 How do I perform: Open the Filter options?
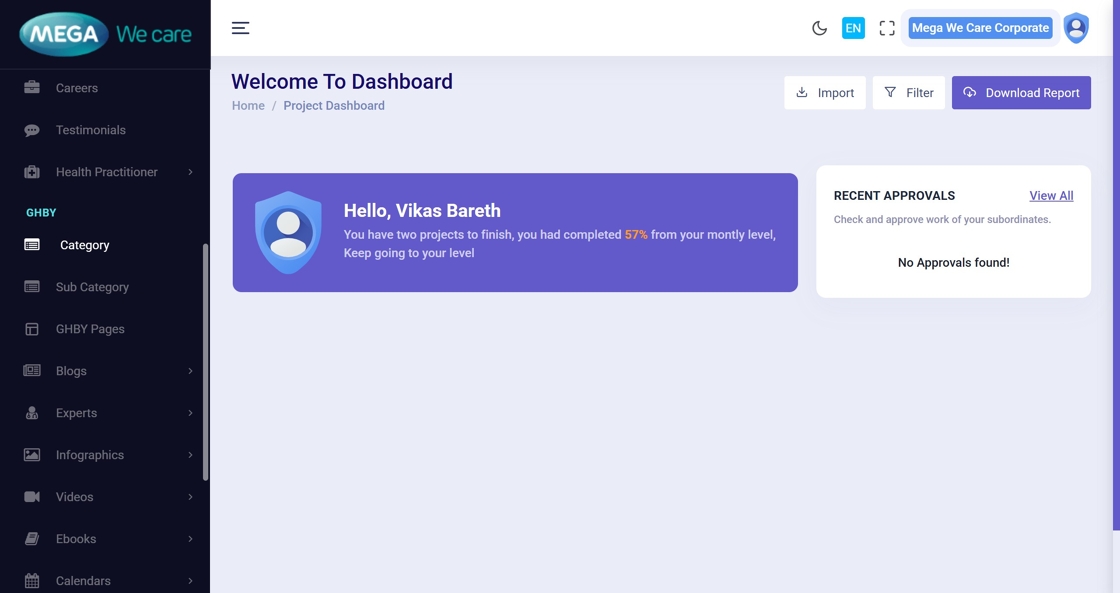[908, 93]
